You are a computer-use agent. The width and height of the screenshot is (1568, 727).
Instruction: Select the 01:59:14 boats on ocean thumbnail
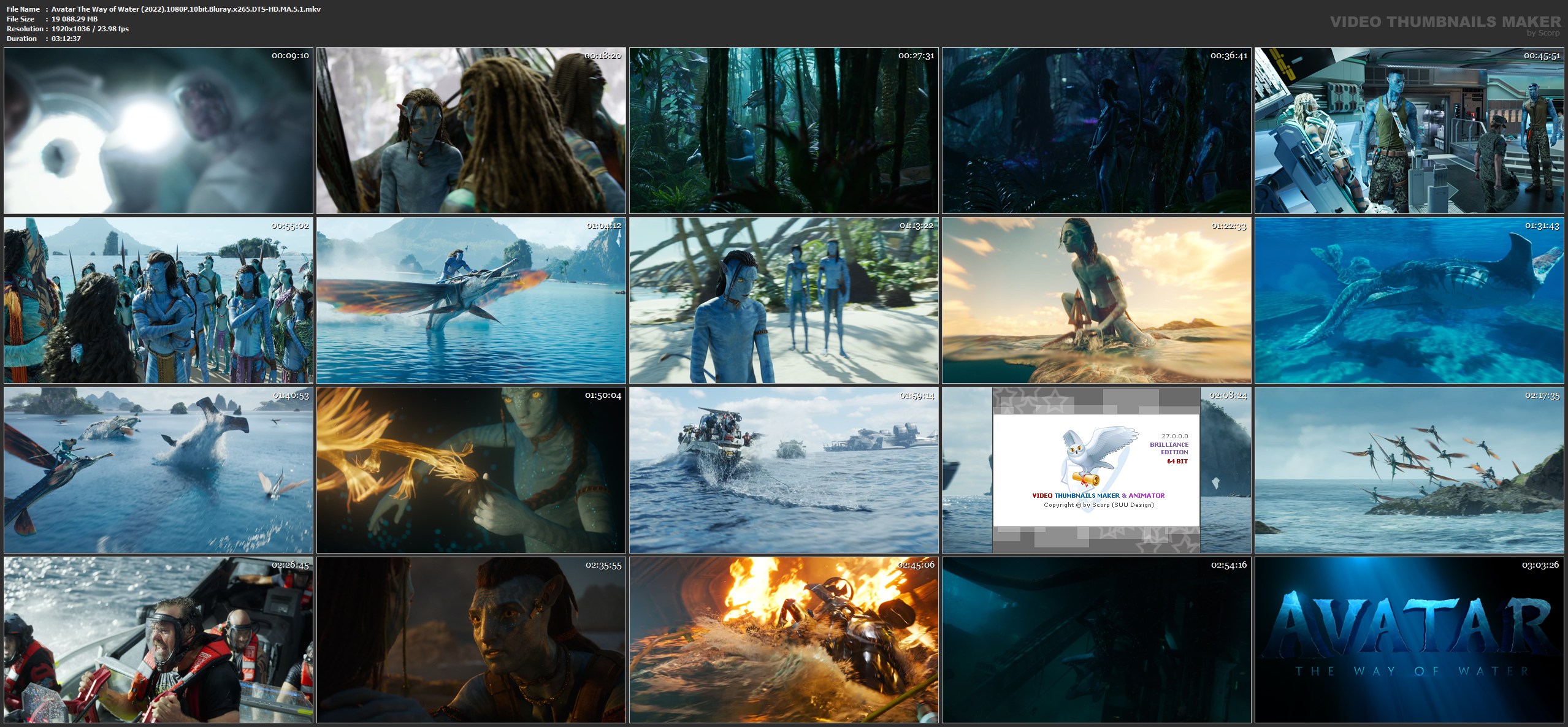(784, 470)
